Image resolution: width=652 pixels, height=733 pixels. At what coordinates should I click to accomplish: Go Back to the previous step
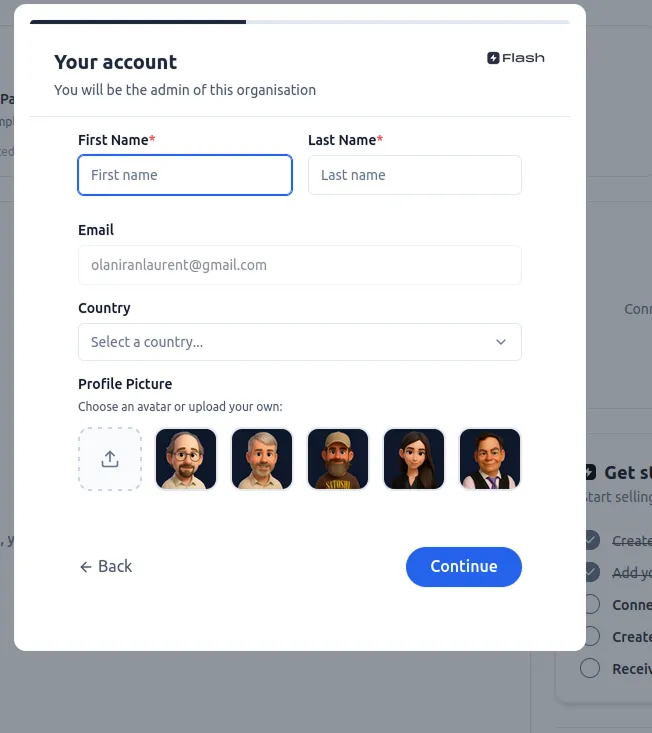point(106,566)
